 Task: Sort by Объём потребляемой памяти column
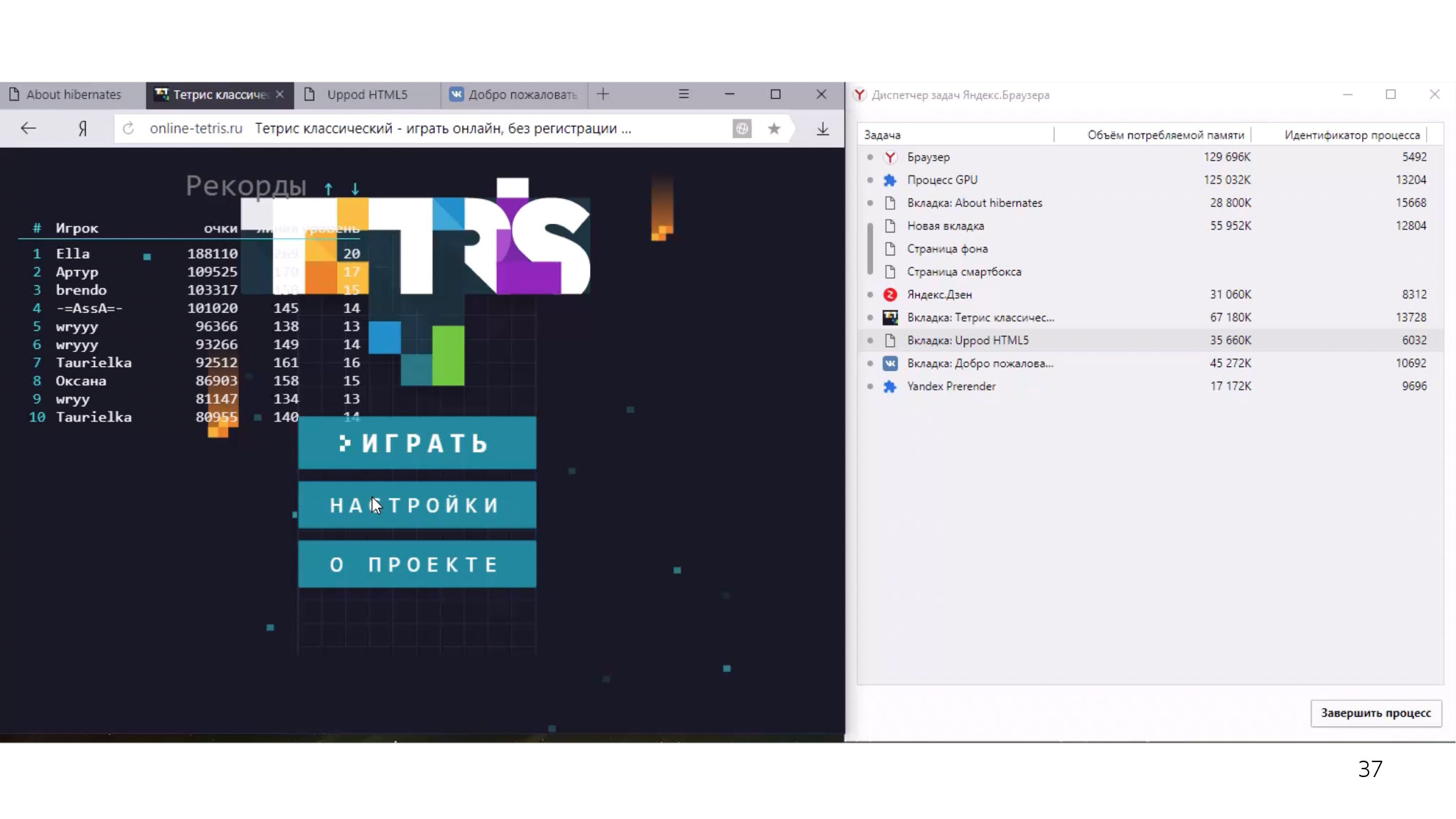1165,135
